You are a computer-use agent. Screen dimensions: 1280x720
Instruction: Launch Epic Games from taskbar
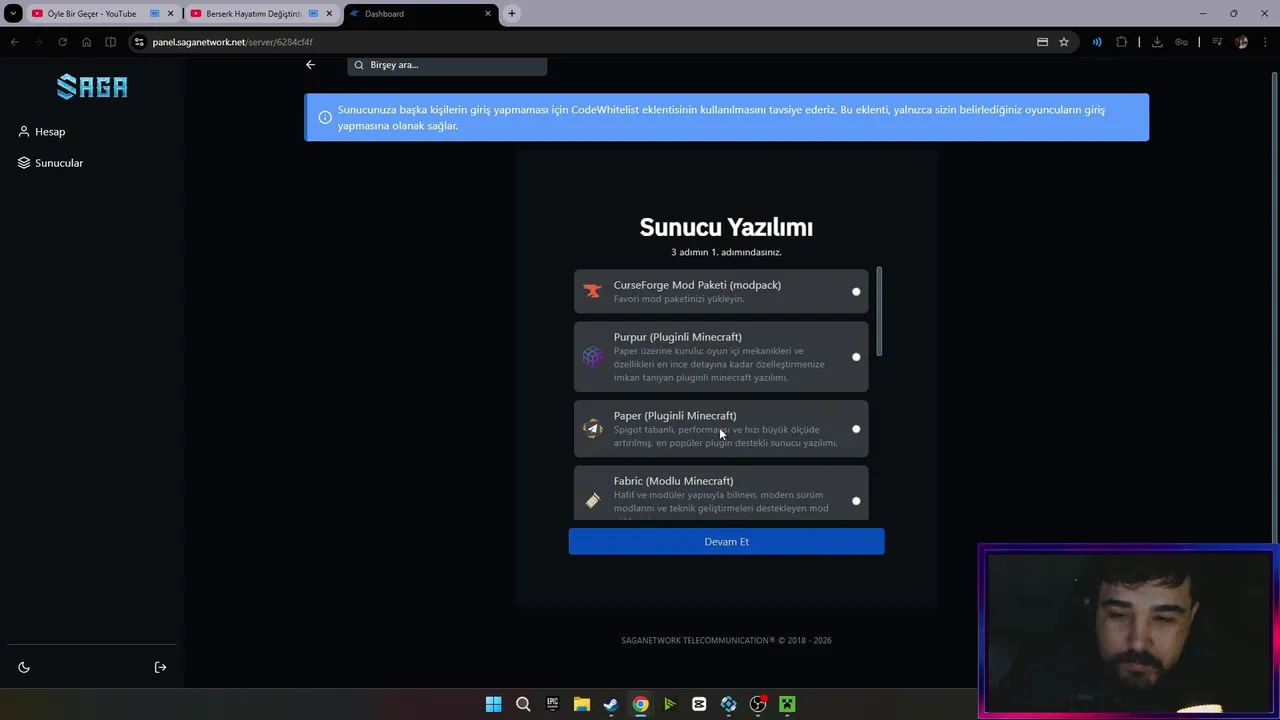pyautogui.click(x=552, y=704)
